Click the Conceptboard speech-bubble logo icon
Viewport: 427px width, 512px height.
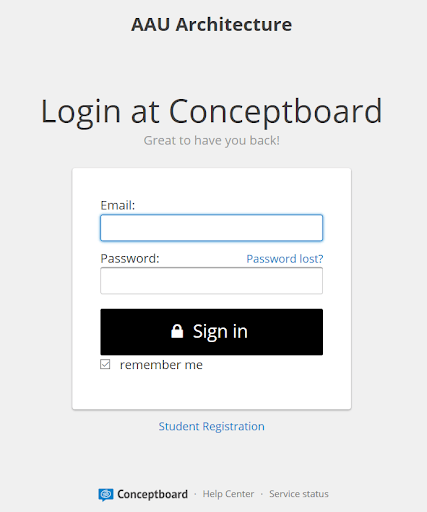tap(106, 494)
